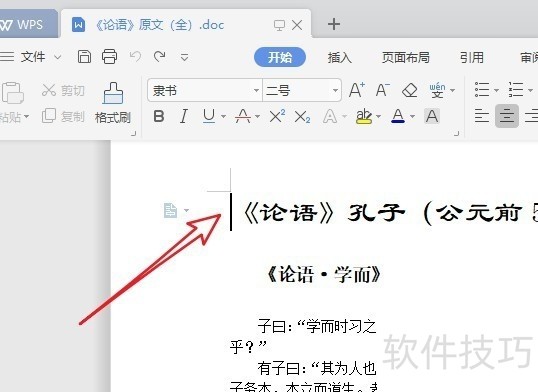The height and width of the screenshot is (392, 538).
Task: Toggle center alignment button
Action: coord(507,116)
